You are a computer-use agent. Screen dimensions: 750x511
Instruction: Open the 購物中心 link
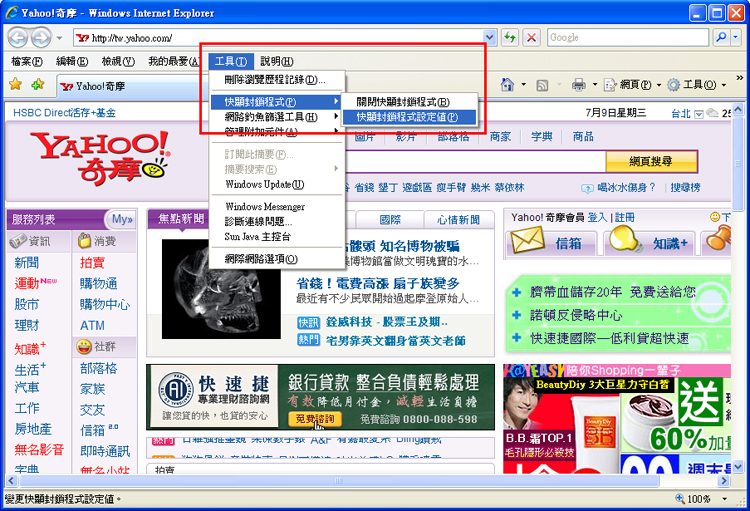(104, 304)
